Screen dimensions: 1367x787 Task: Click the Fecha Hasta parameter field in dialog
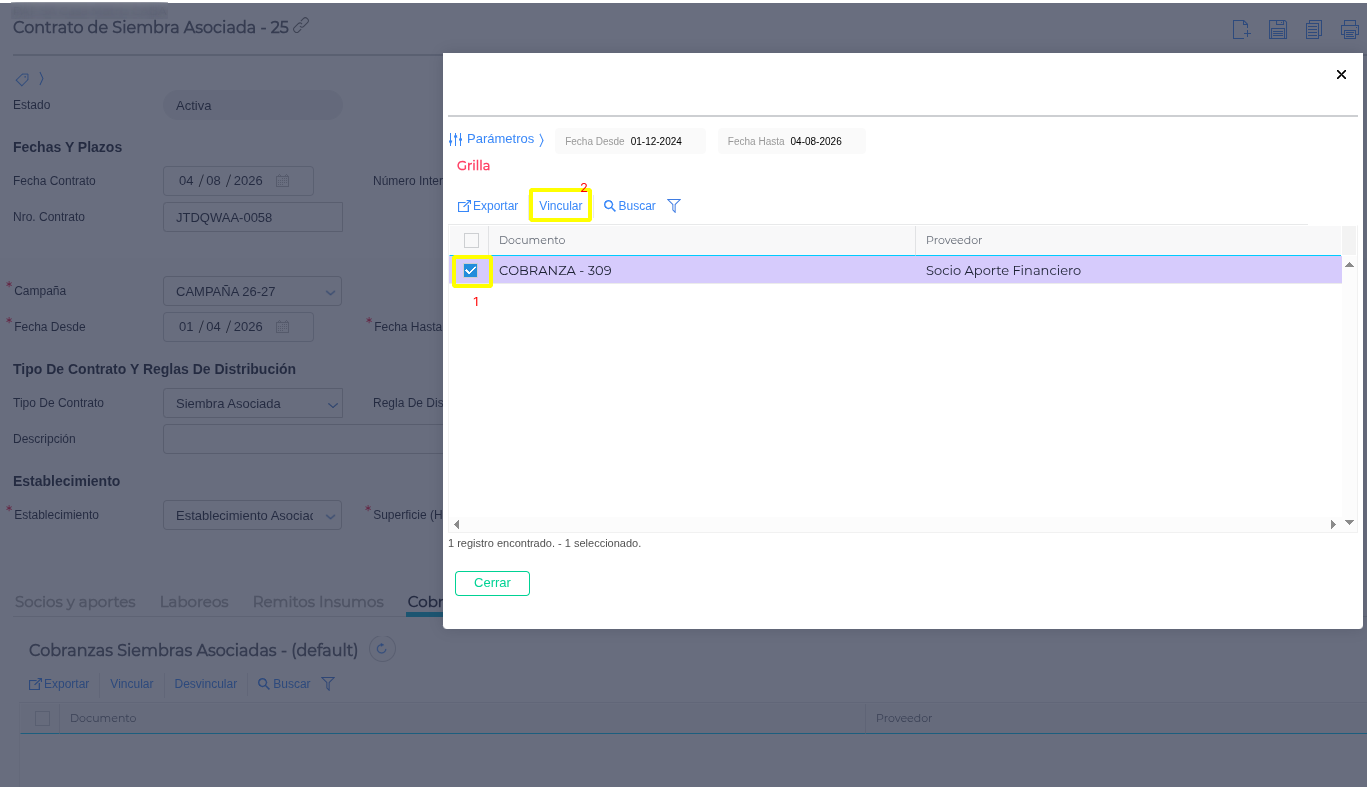point(791,141)
